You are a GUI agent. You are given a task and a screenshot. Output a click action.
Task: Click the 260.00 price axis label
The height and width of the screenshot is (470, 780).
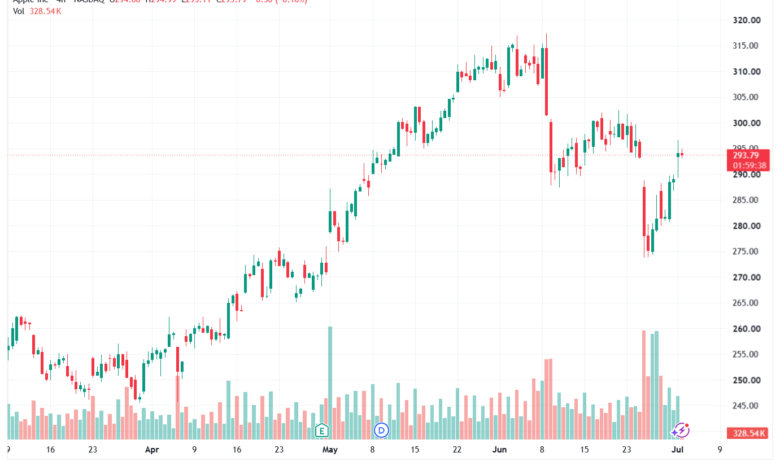pos(747,329)
